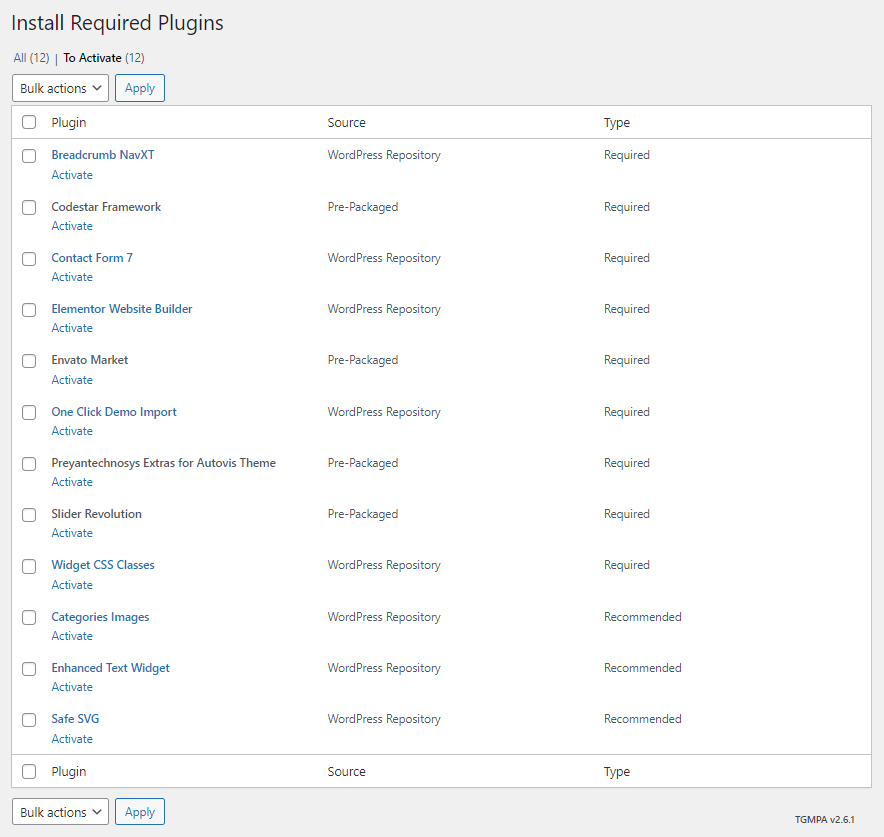Tick the One Click Demo Import checkbox
The height and width of the screenshot is (837, 884).
click(x=29, y=413)
